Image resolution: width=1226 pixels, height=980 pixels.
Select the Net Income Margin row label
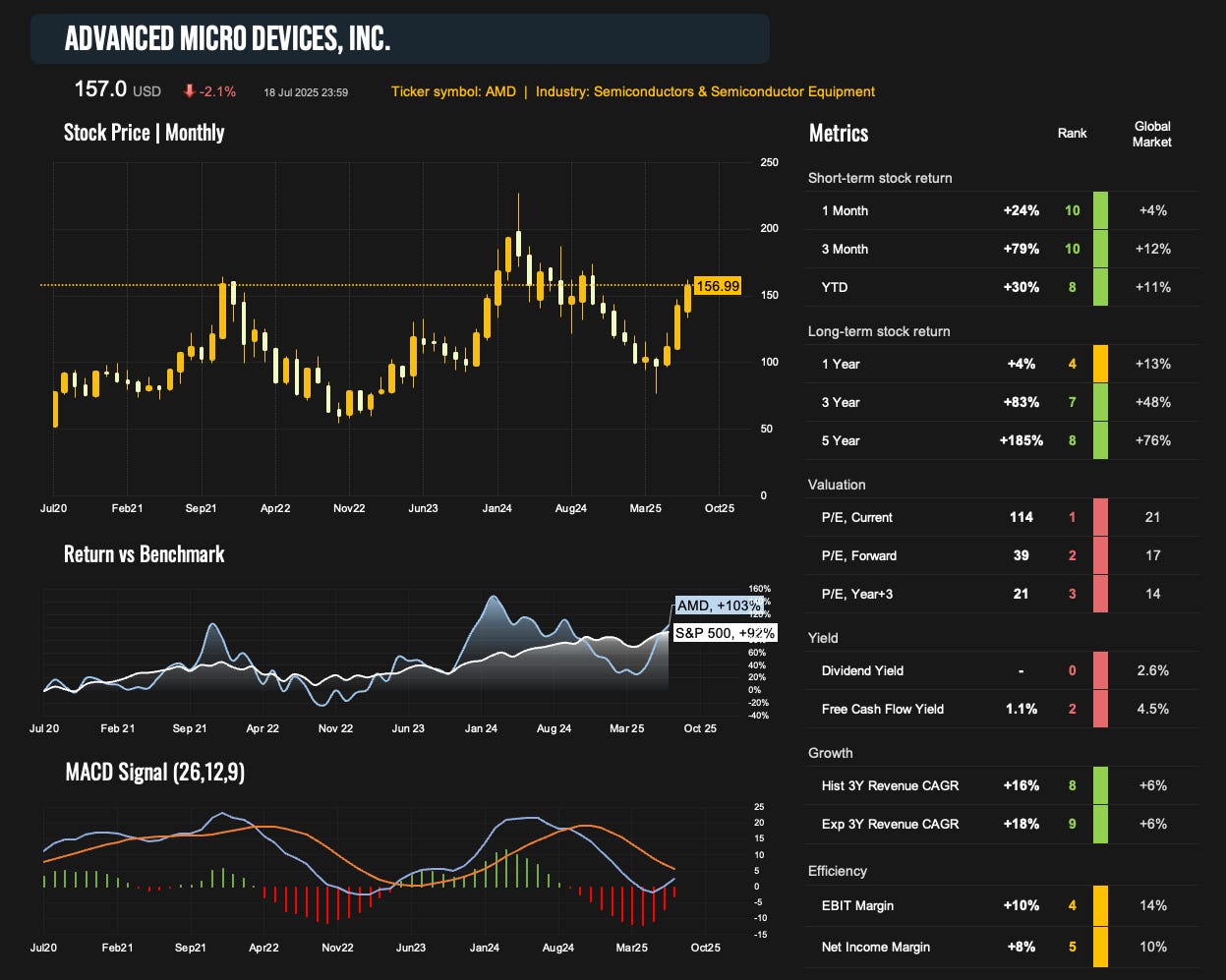(876, 947)
